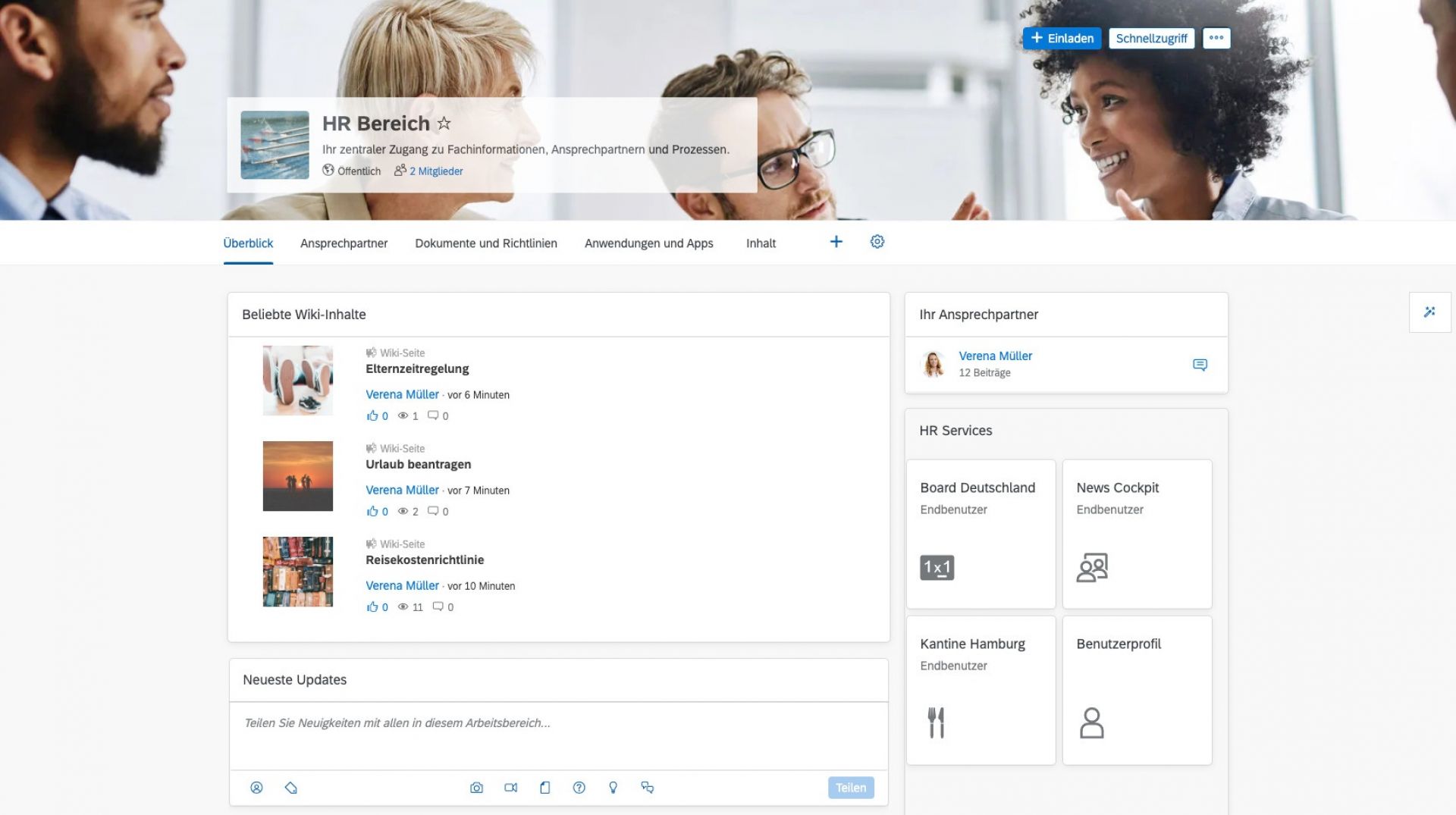Click the magic wand edit icon
Screen dimensions: 1456x815
pyautogui.click(x=1429, y=312)
